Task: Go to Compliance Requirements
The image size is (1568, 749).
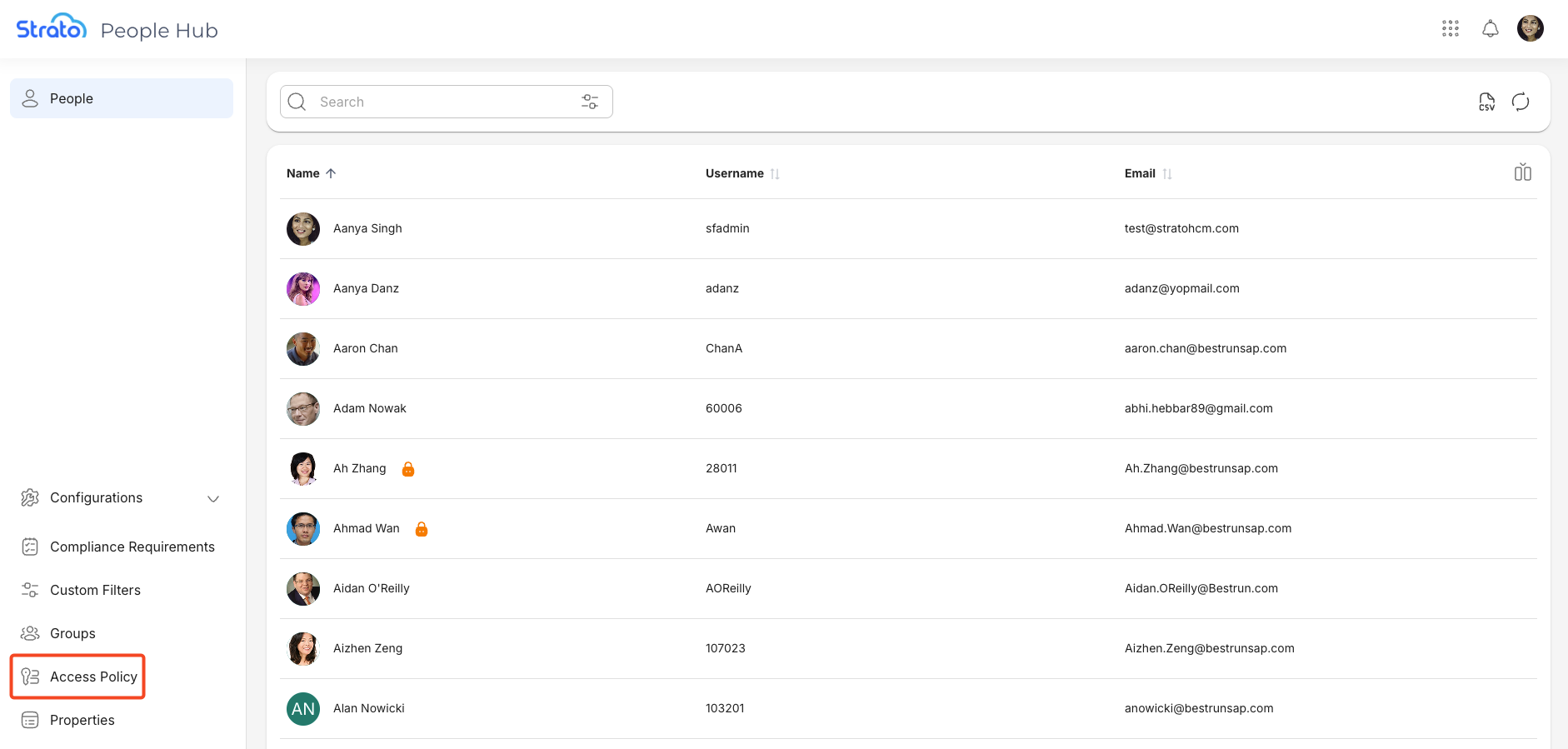Action: click(132, 547)
